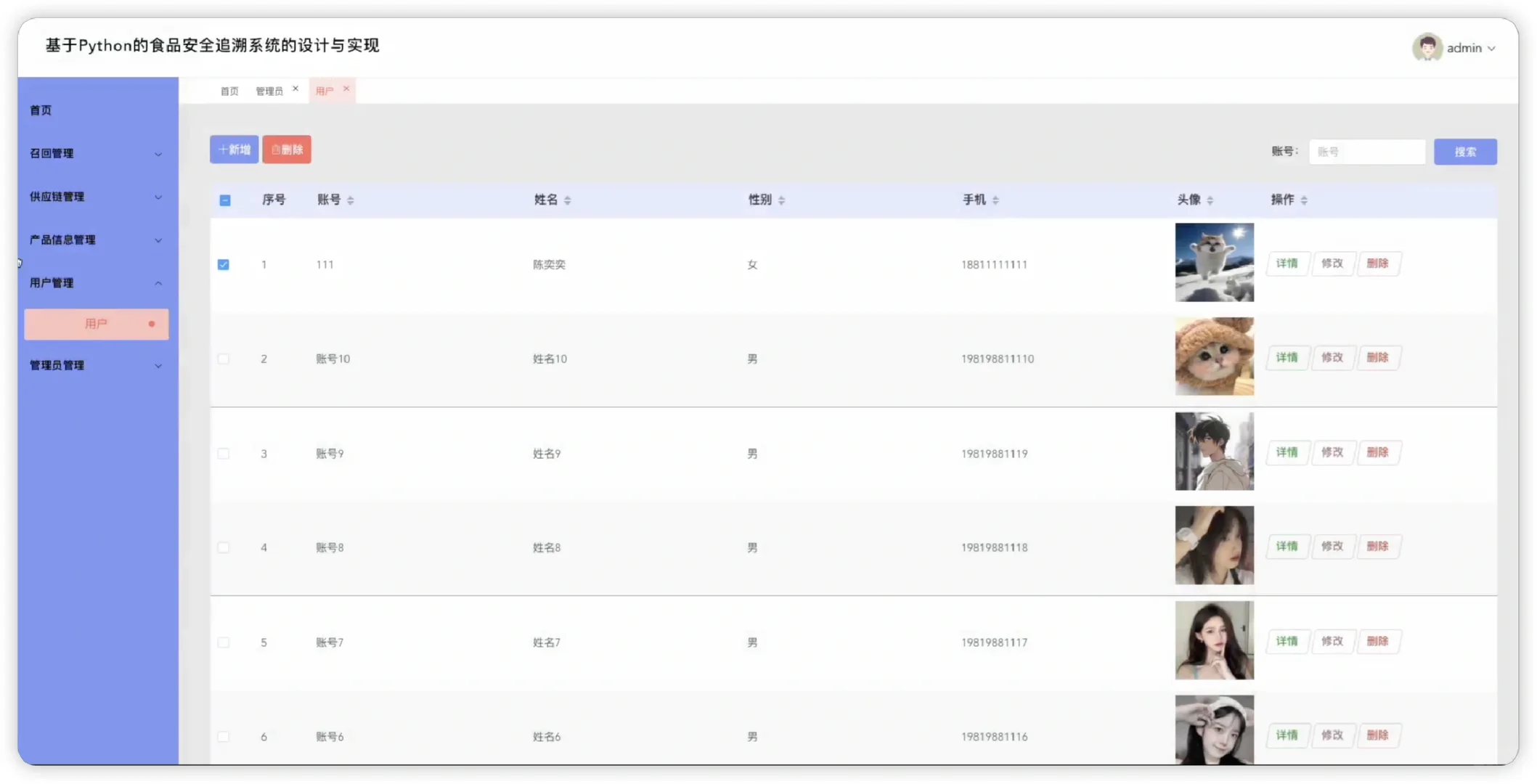Focus the 账号 search input field
This screenshot has width=1537, height=784.
(1366, 152)
